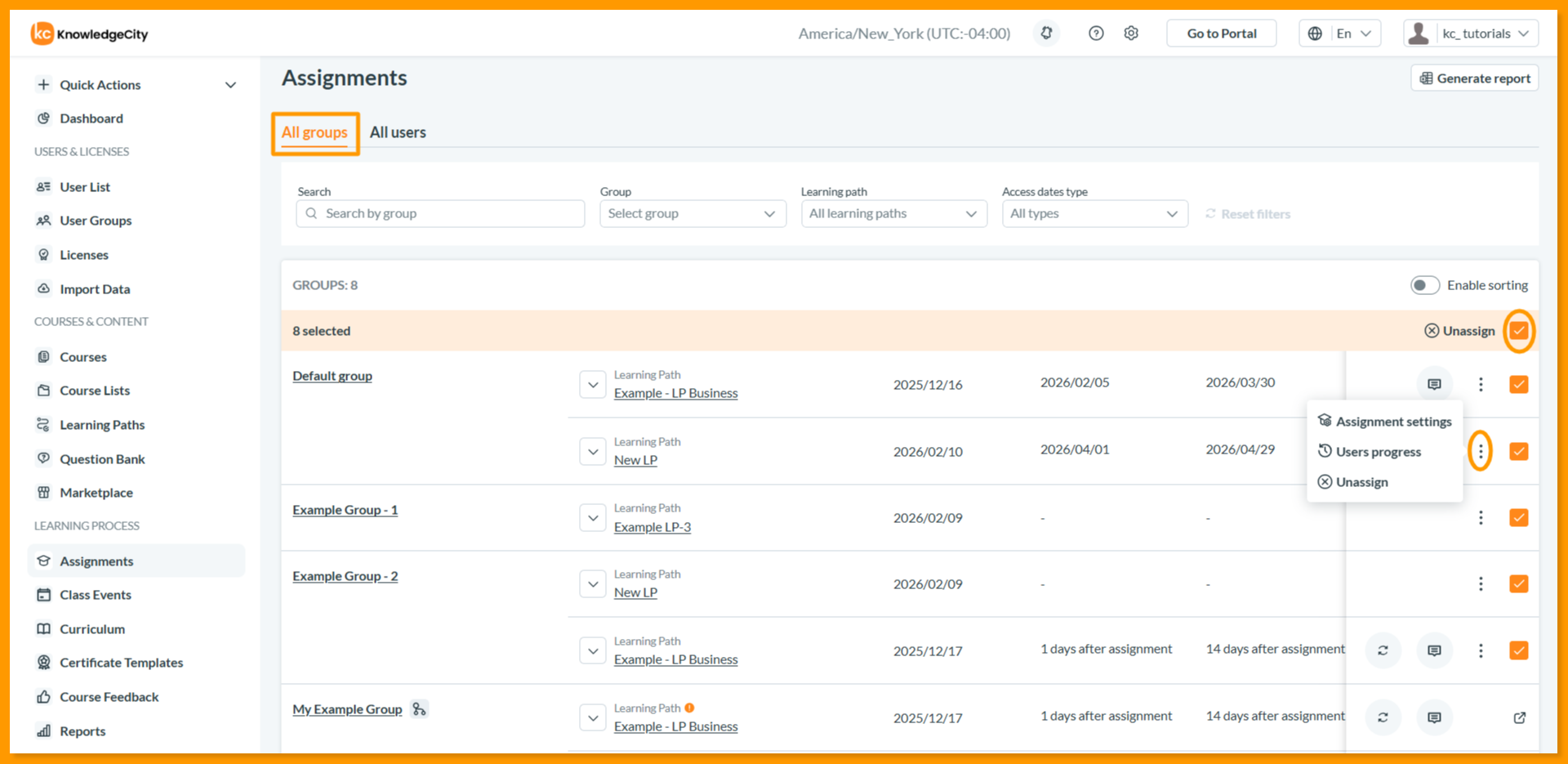1568x764 pixels.
Task: Uncheck checkbox for Default group LP Business row
Action: point(1519,384)
